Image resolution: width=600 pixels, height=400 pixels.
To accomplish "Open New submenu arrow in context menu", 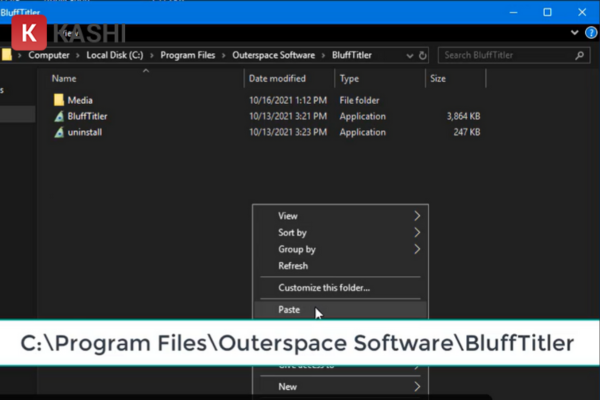I will 417,387.
